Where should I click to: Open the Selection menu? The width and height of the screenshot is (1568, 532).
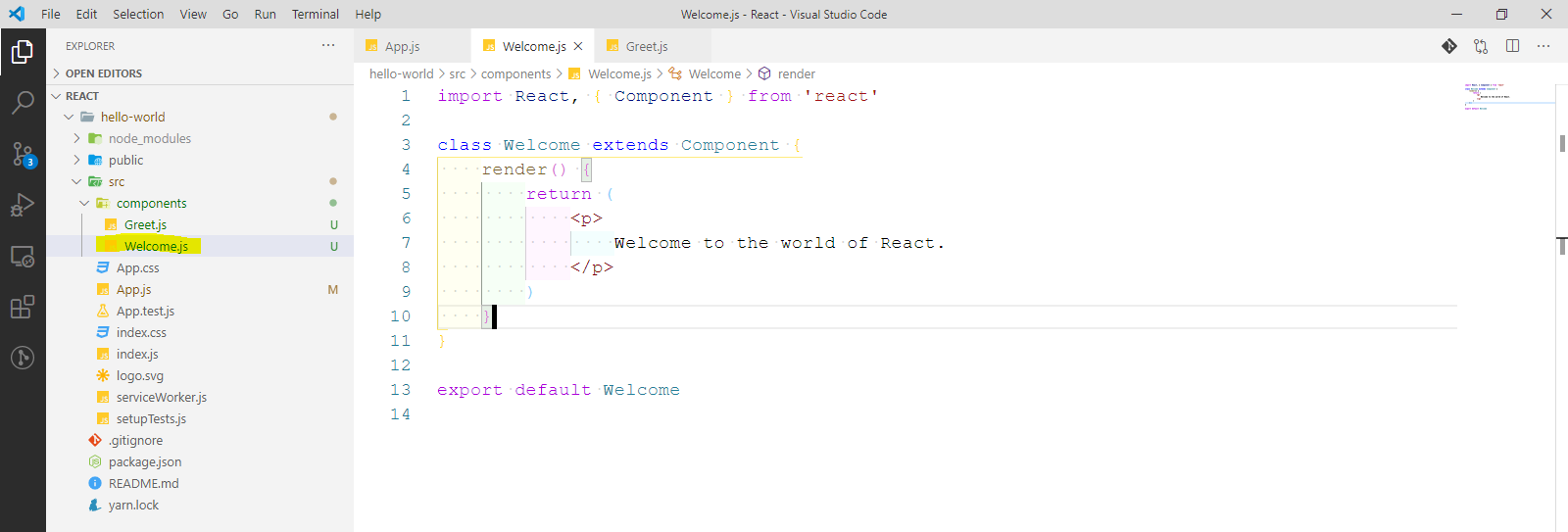138,14
